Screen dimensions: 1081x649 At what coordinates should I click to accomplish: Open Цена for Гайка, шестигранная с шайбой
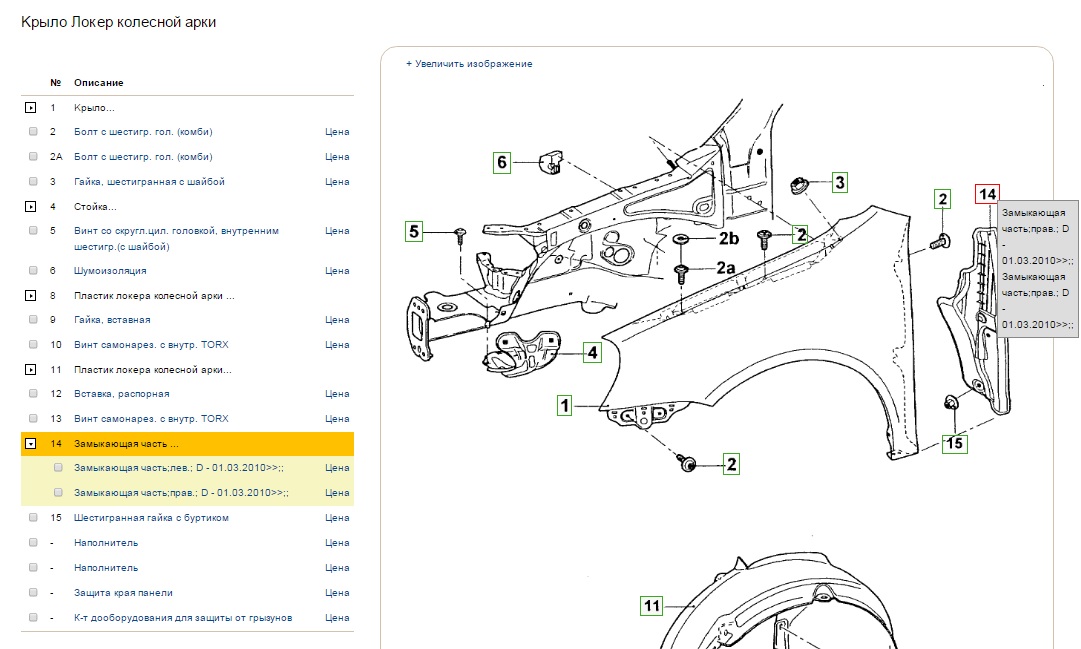337,181
